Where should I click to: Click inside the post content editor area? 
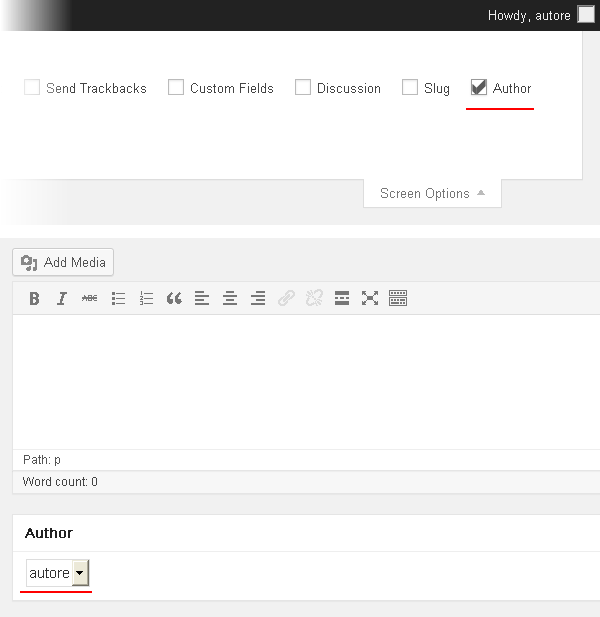click(300, 380)
